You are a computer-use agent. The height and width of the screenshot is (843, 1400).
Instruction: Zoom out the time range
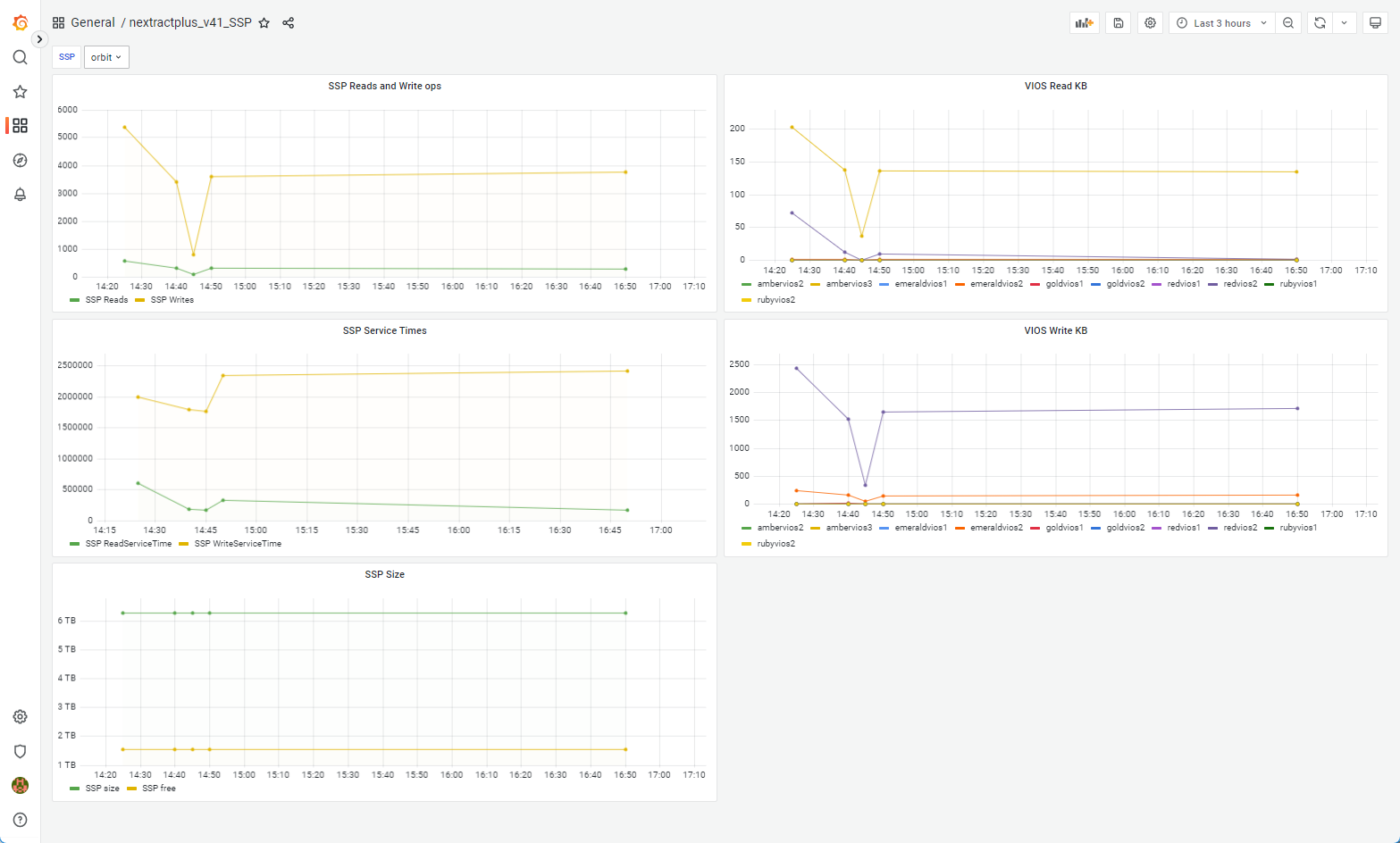pyautogui.click(x=1288, y=23)
